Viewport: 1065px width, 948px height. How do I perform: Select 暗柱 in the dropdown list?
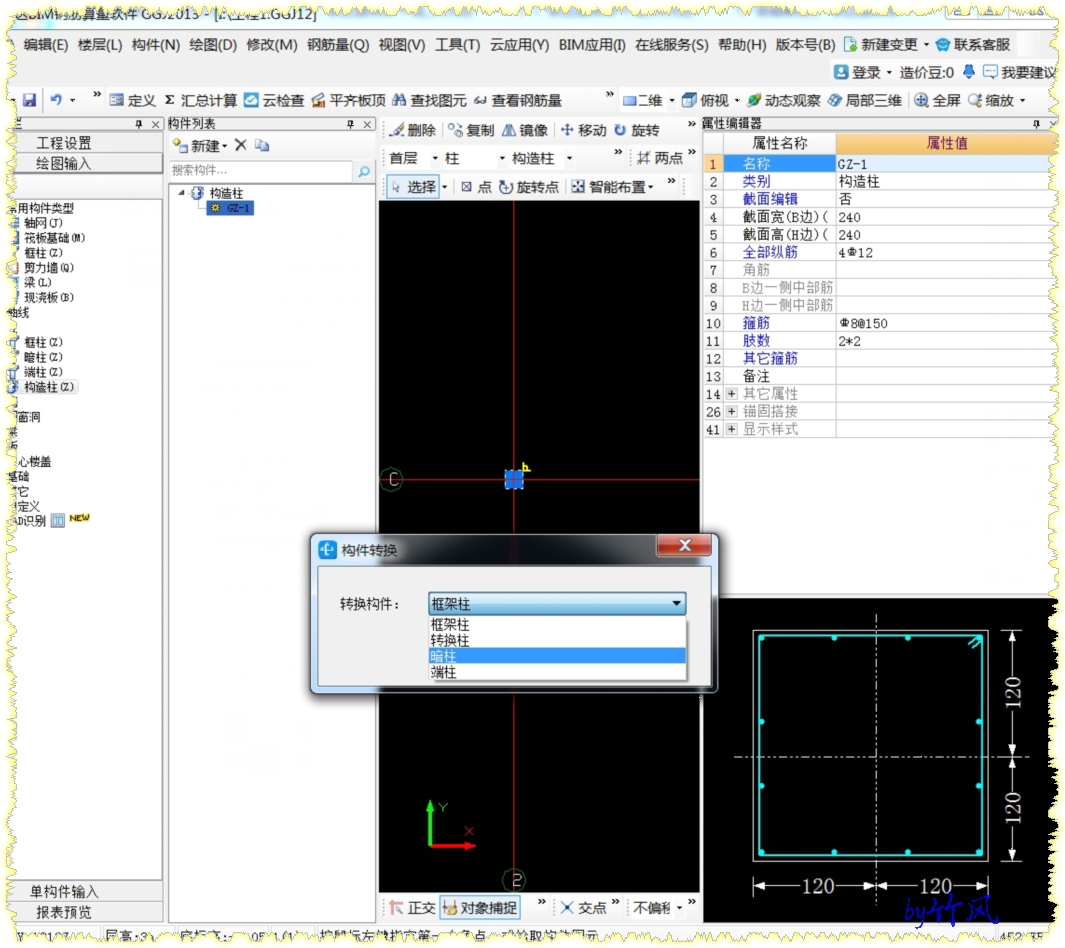click(557, 655)
